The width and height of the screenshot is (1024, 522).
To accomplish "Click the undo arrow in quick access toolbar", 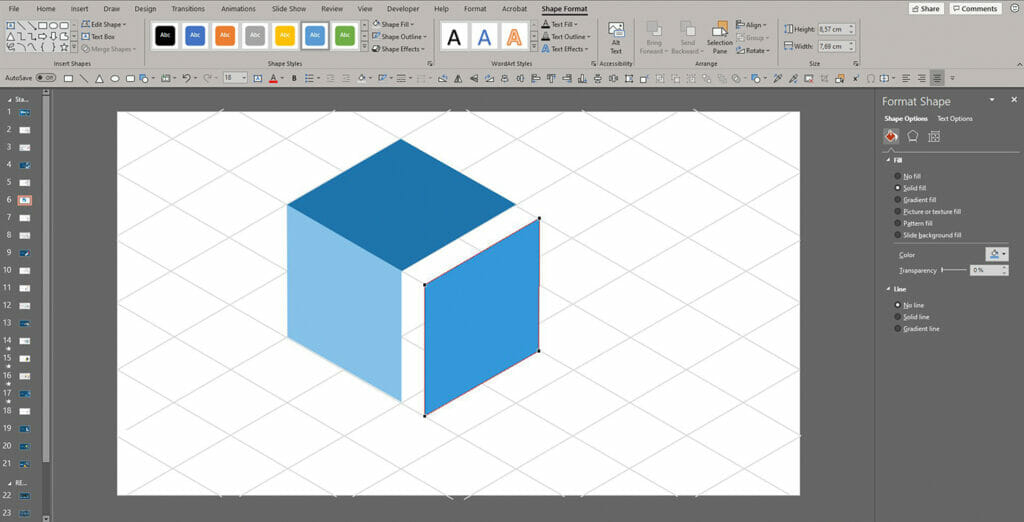I will click(186, 78).
